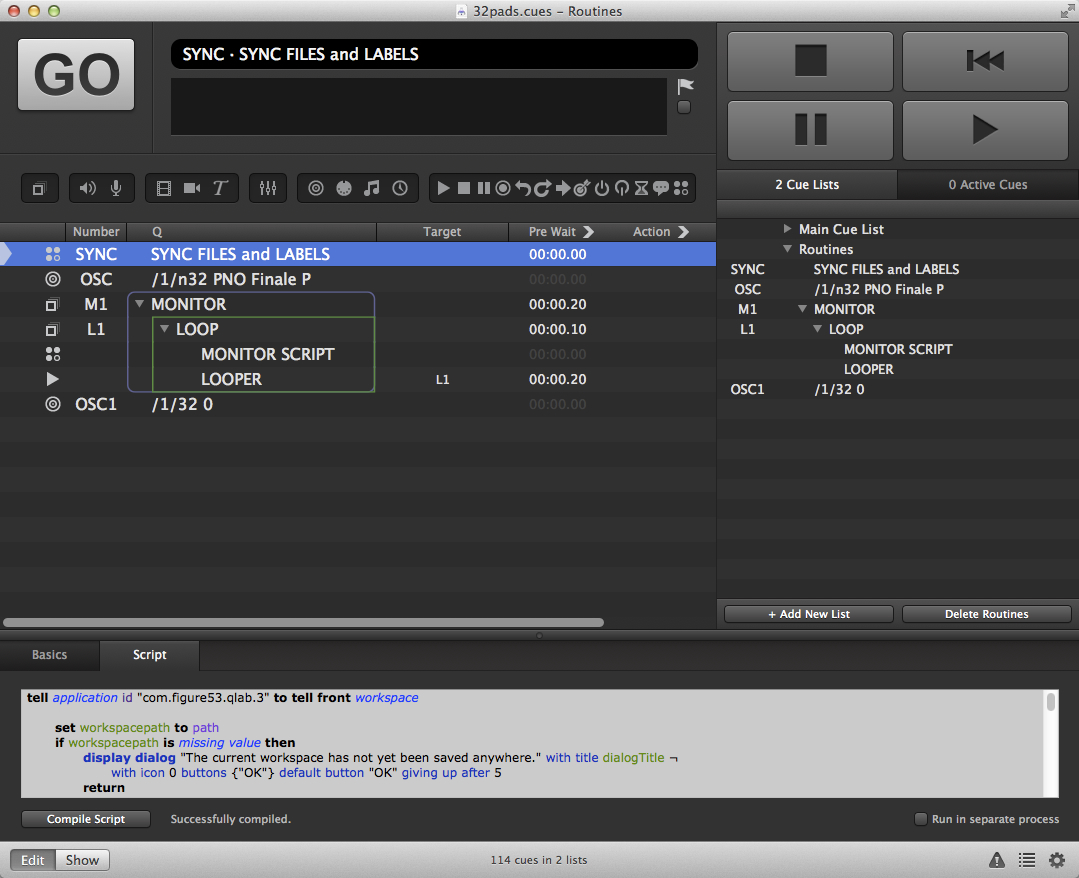Viewport: 1079px width, 878px height.
Task: Toggle the flag checkbox for selected cue
Action: (x=684, y=107)
